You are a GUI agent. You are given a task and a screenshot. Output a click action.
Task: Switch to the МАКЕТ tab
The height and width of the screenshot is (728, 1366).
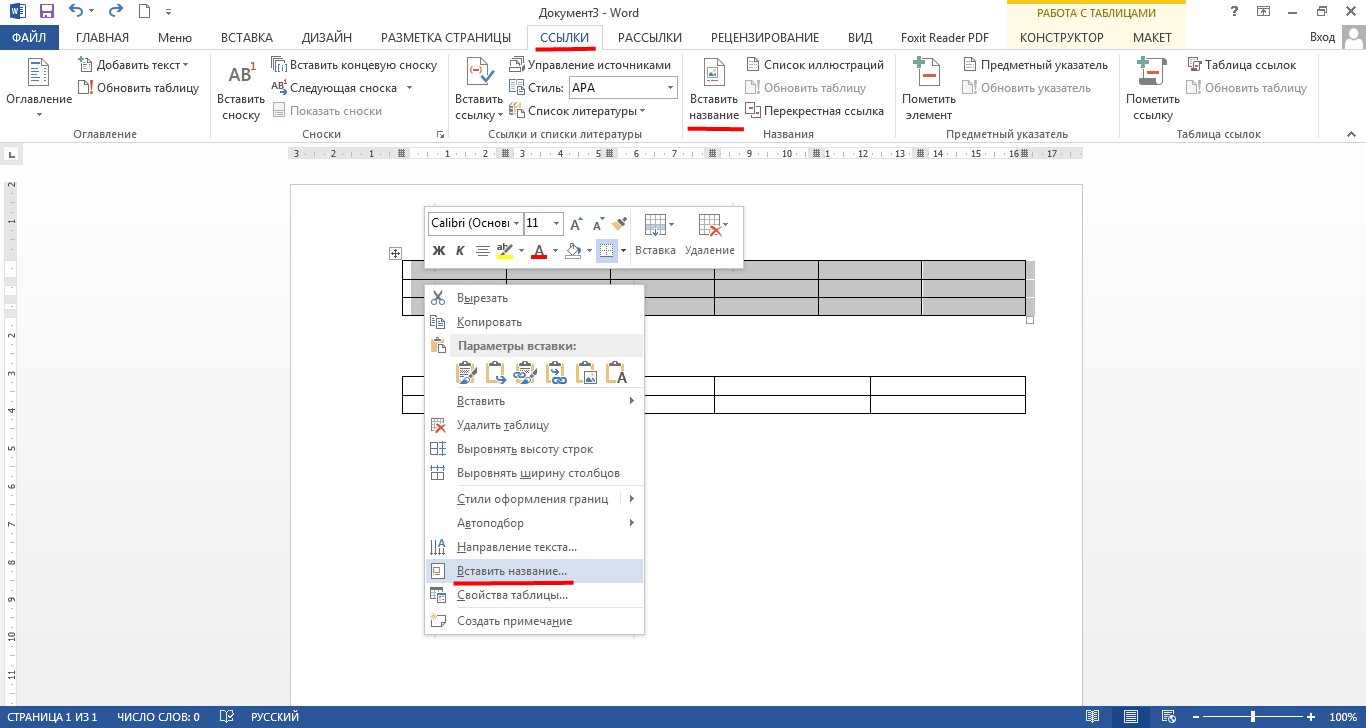click(x=1152, y=38)
